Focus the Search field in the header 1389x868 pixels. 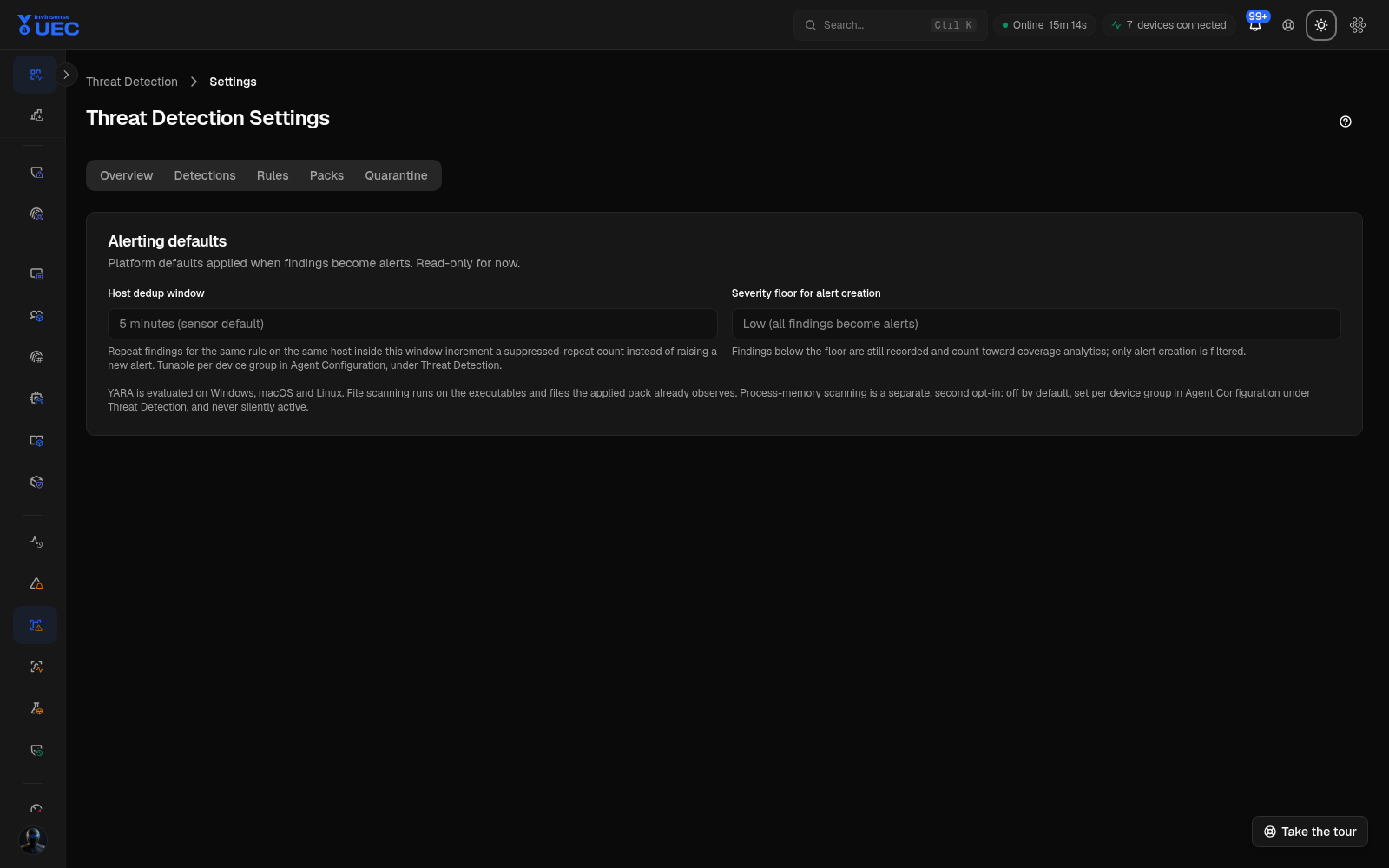point(891,25)
